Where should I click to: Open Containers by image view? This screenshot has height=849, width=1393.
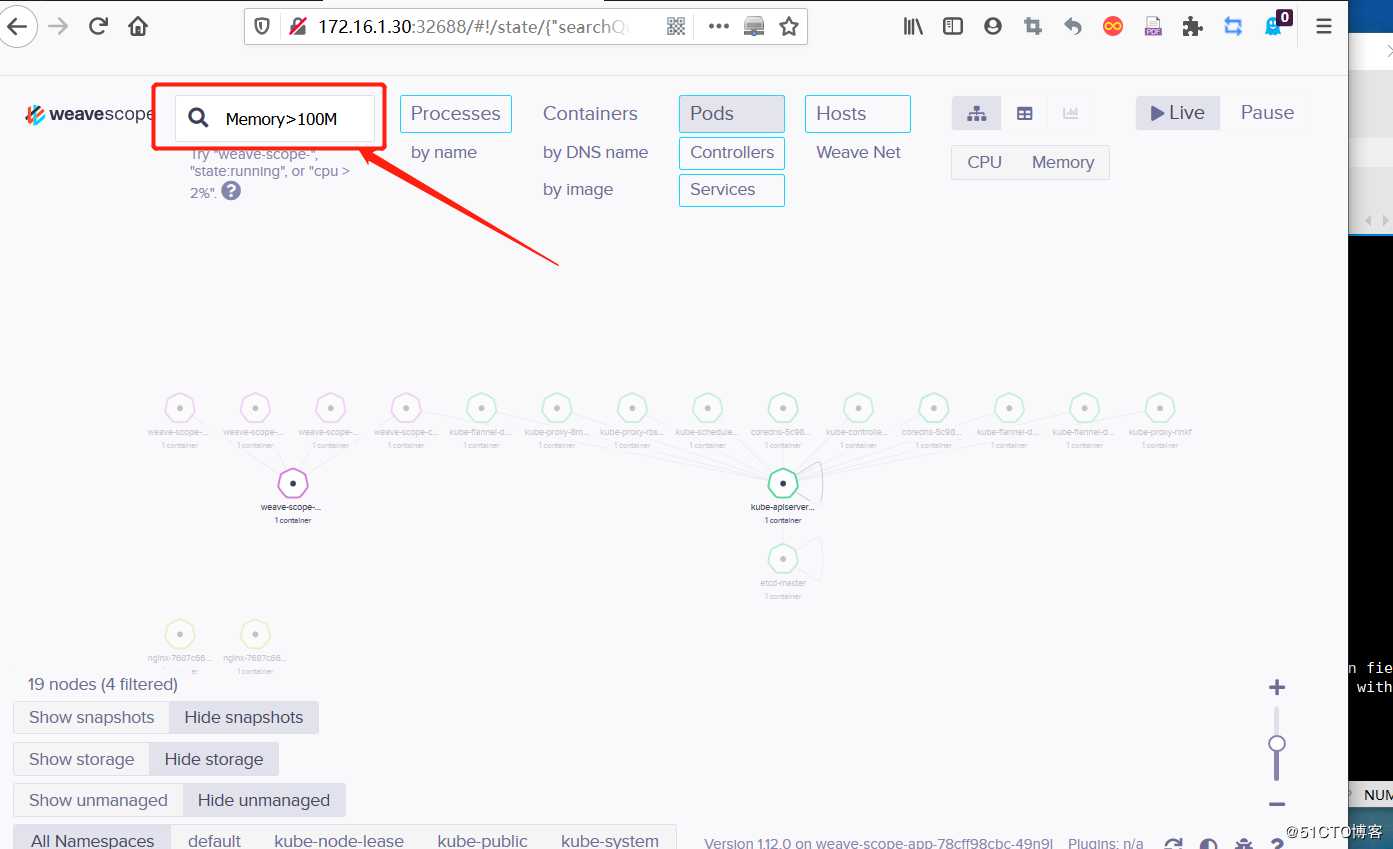578,190
